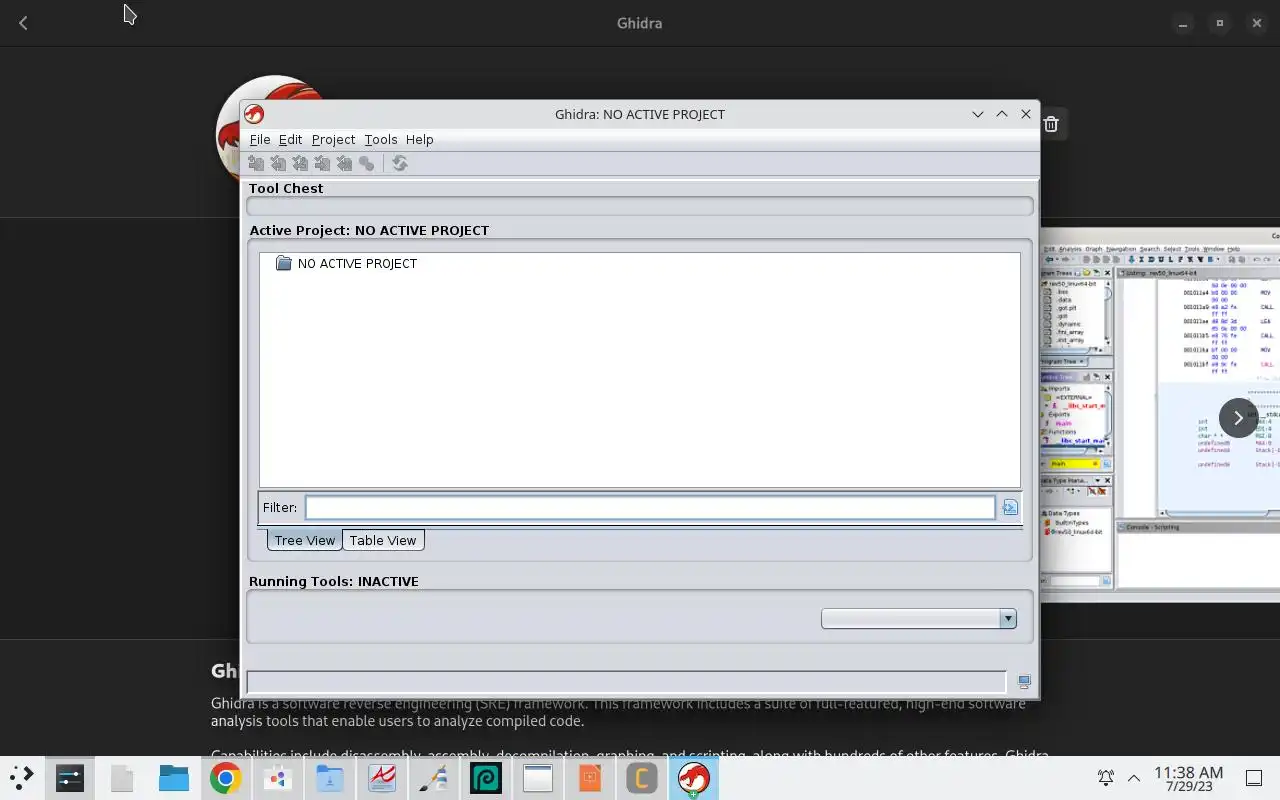Maximize the Ghidra project window with the up-chevron

tap(1002, 114)
